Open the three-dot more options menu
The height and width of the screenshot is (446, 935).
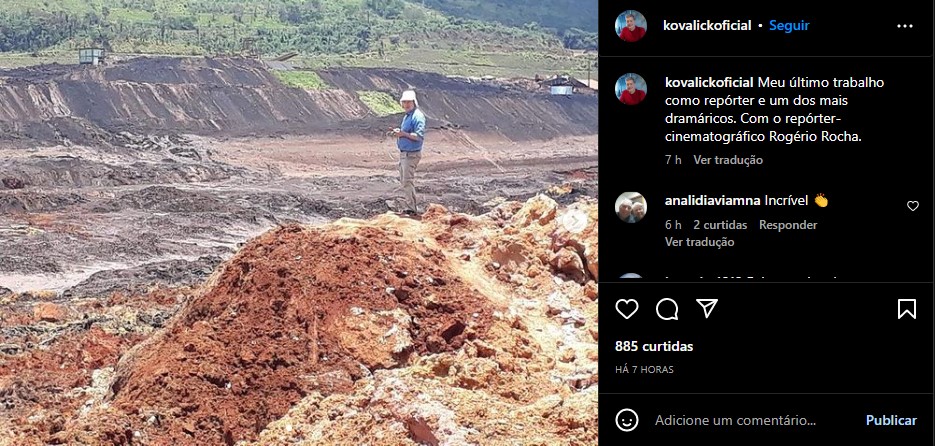pyautogui.click(x=905, y=26)
